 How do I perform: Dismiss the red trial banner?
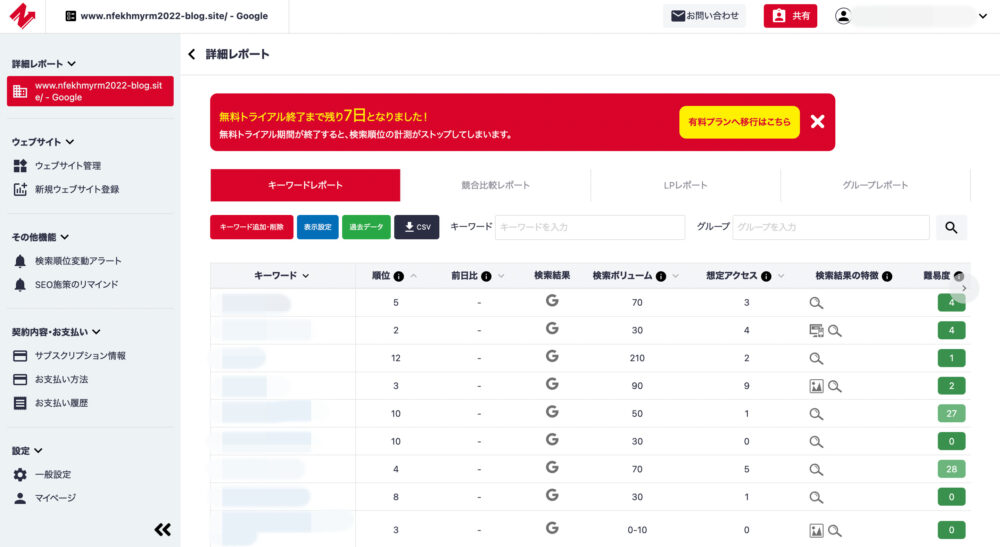coord(817,122)
